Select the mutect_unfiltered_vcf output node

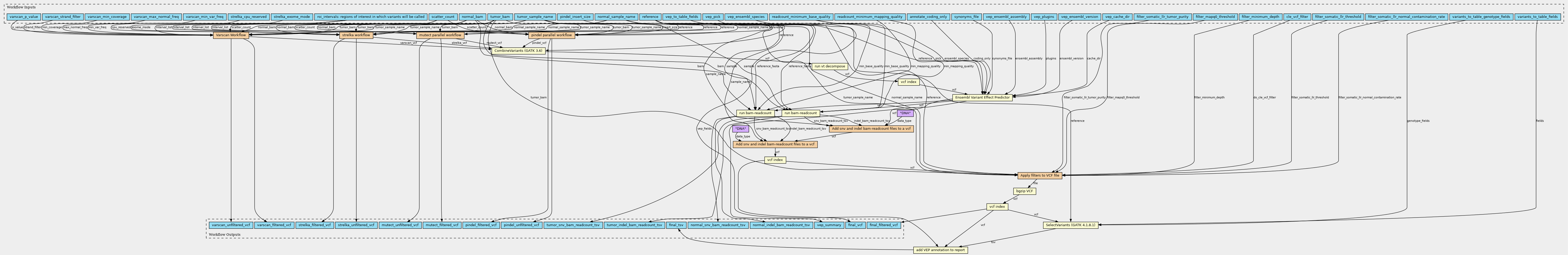[x=400, y=225]
